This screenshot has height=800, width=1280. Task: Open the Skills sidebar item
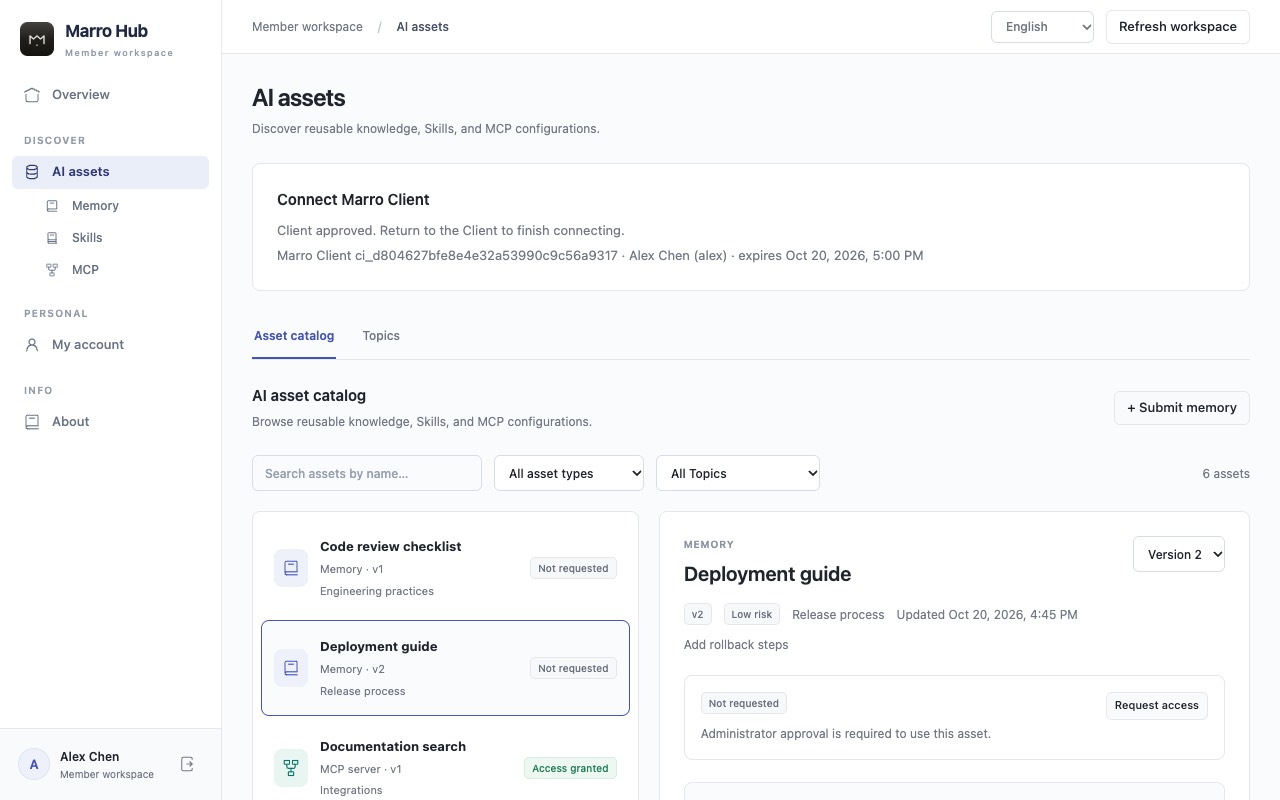click(x=122, y=238)
